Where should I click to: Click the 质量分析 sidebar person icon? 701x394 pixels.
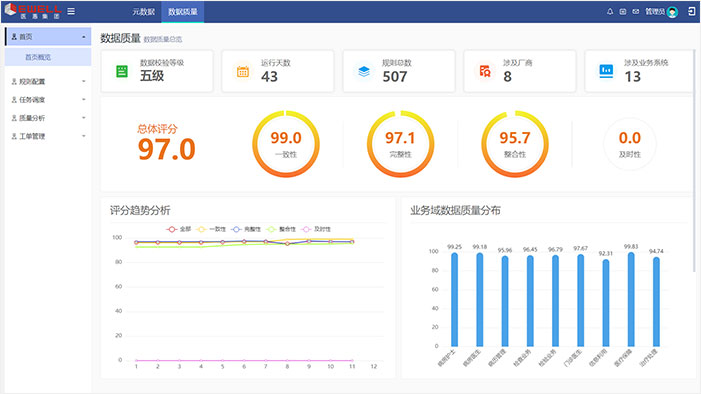(14, 118)
